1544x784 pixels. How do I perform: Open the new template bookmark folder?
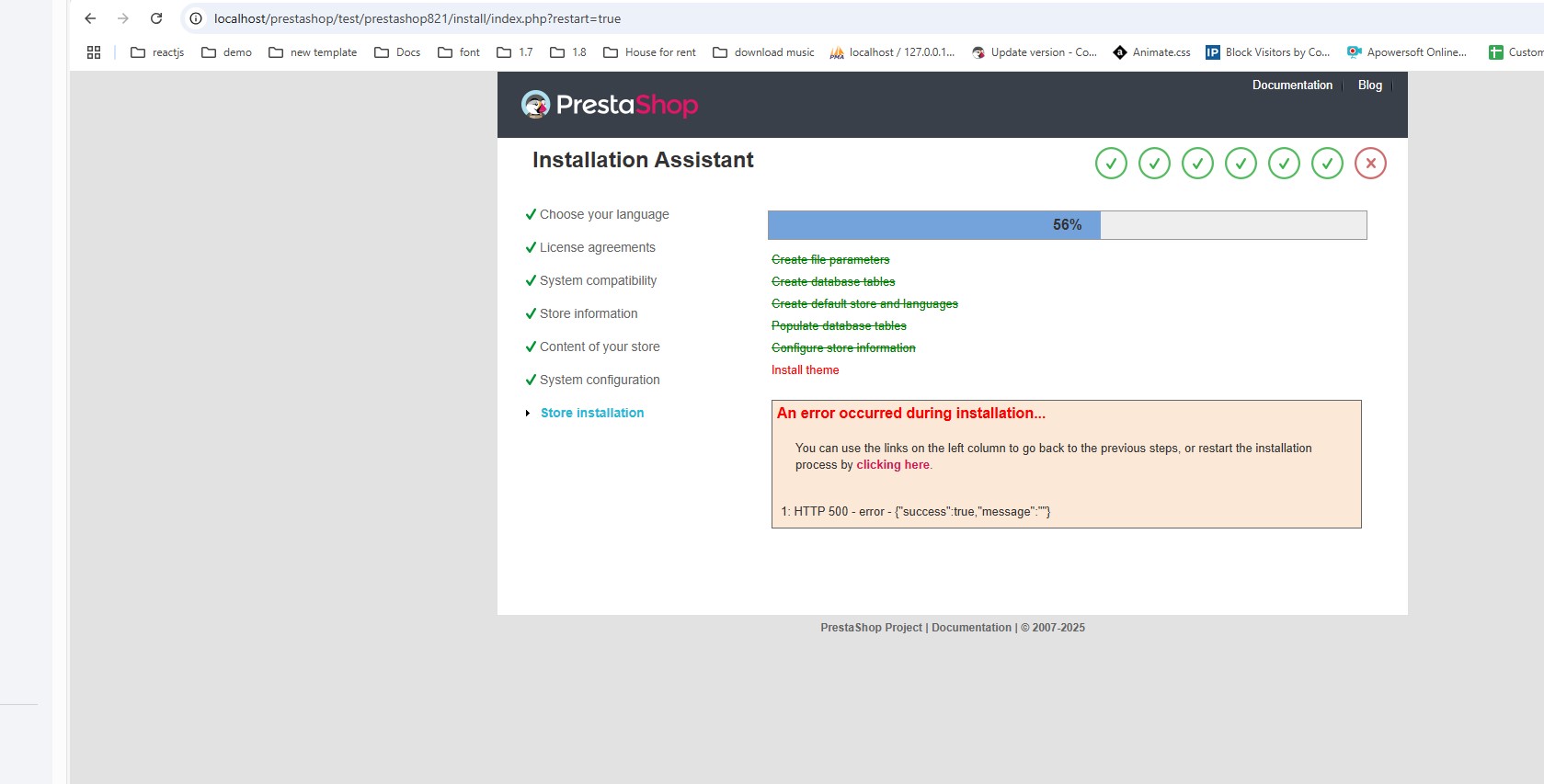pos(313,52)
